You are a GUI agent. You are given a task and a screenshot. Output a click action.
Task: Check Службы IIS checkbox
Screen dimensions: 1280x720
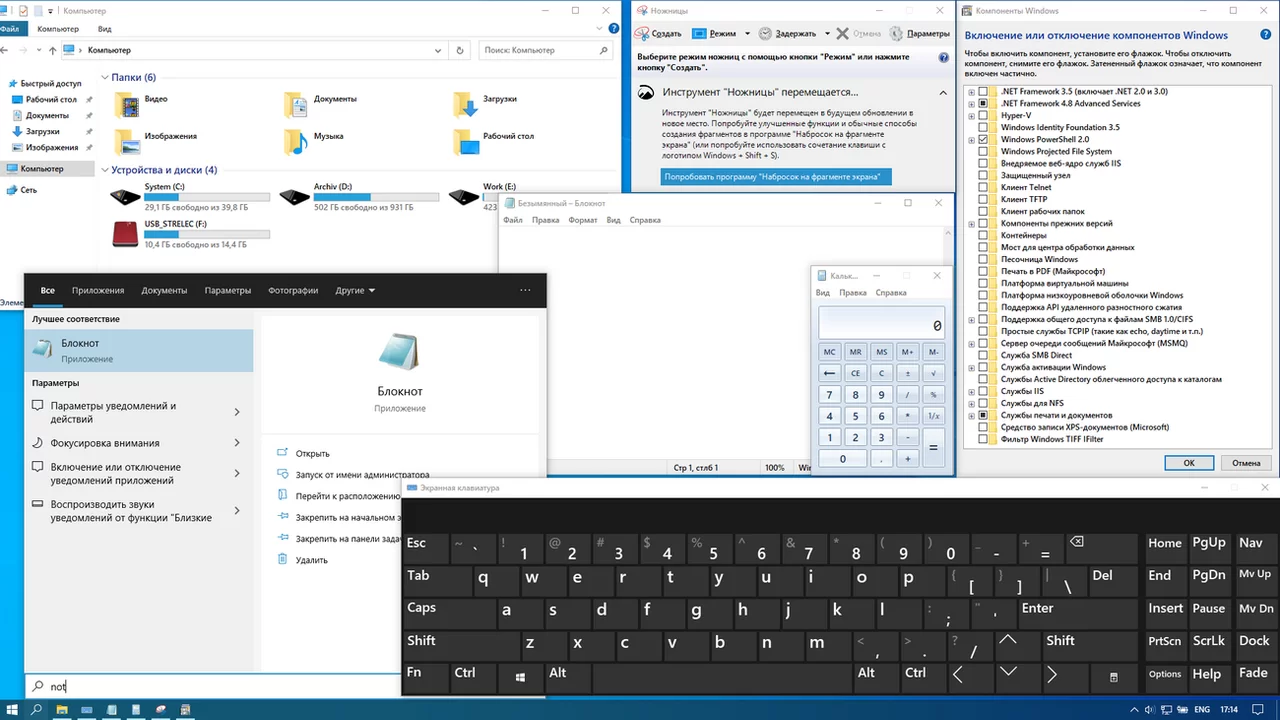click(x=983, y=391)
